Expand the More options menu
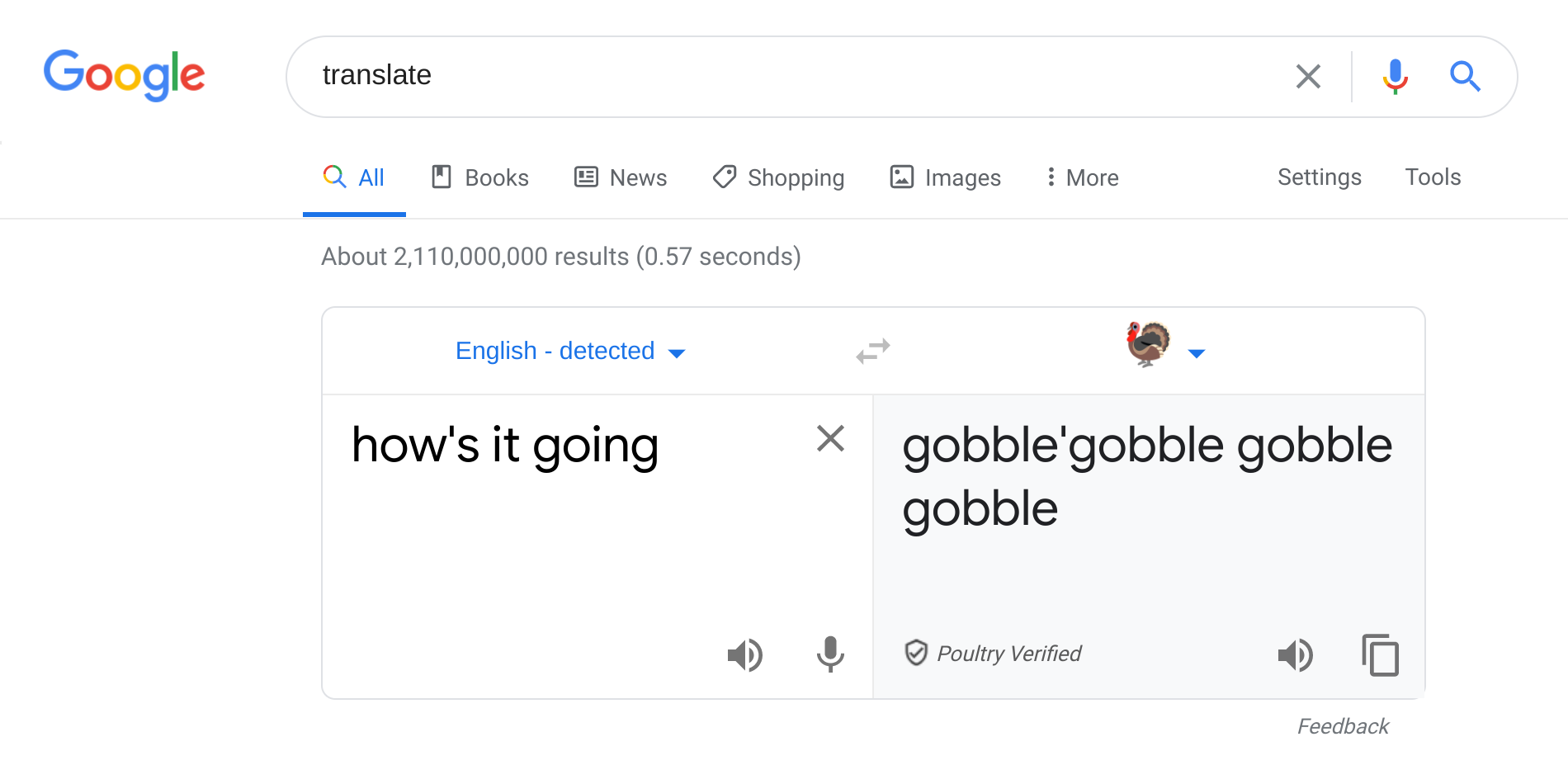Screen dimensions: 1568x784 pos(1080,177)
